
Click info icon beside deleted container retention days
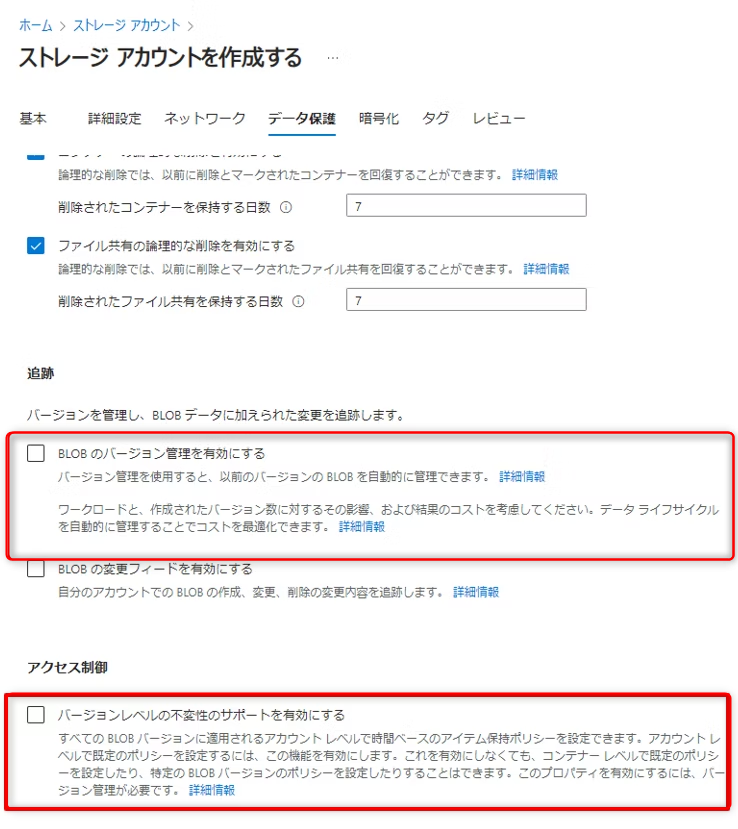pyautogui.click(x=286, y=207)
